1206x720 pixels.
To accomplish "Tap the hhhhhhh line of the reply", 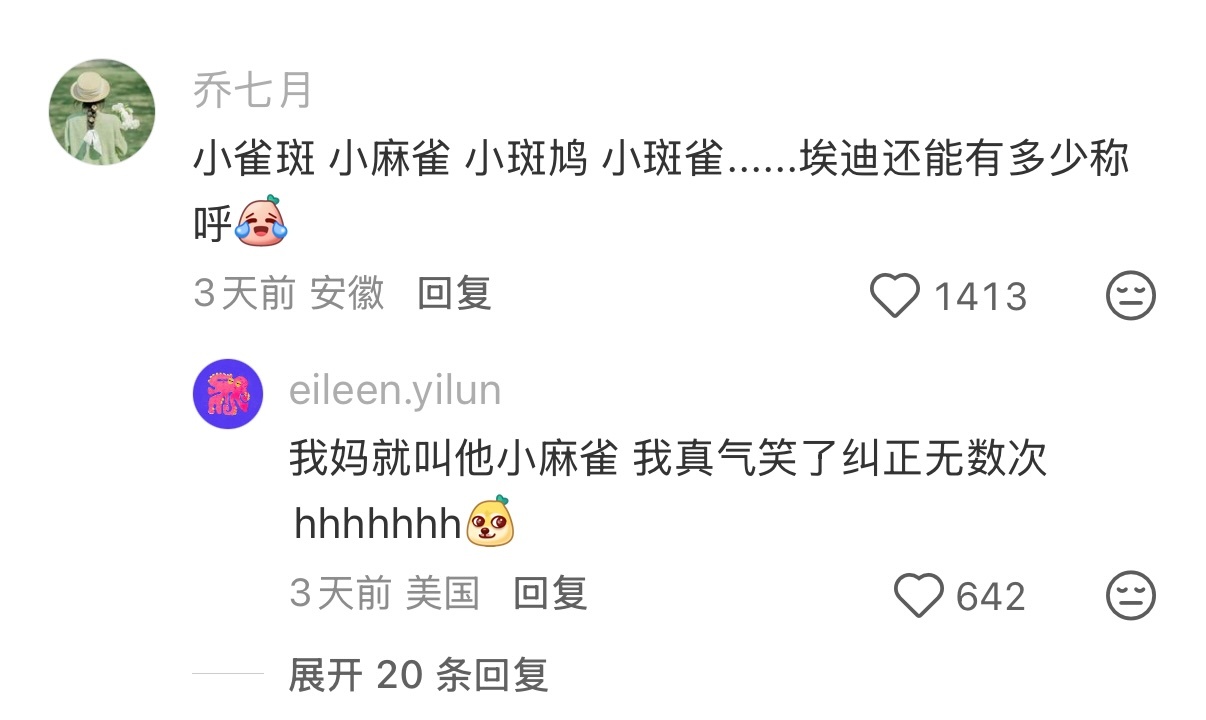I will [x=405, y=523].
